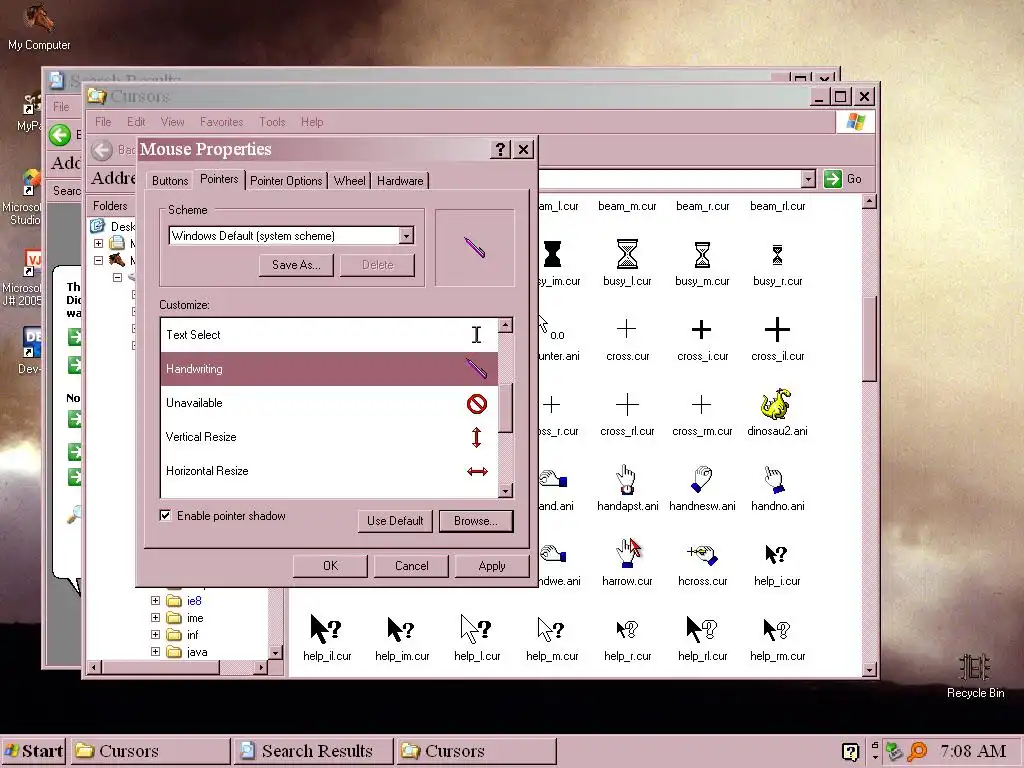This screenshot has height=768, width=1024.
Task: Expand the ie8 folder tree node
Action: (x=155, y=600)
